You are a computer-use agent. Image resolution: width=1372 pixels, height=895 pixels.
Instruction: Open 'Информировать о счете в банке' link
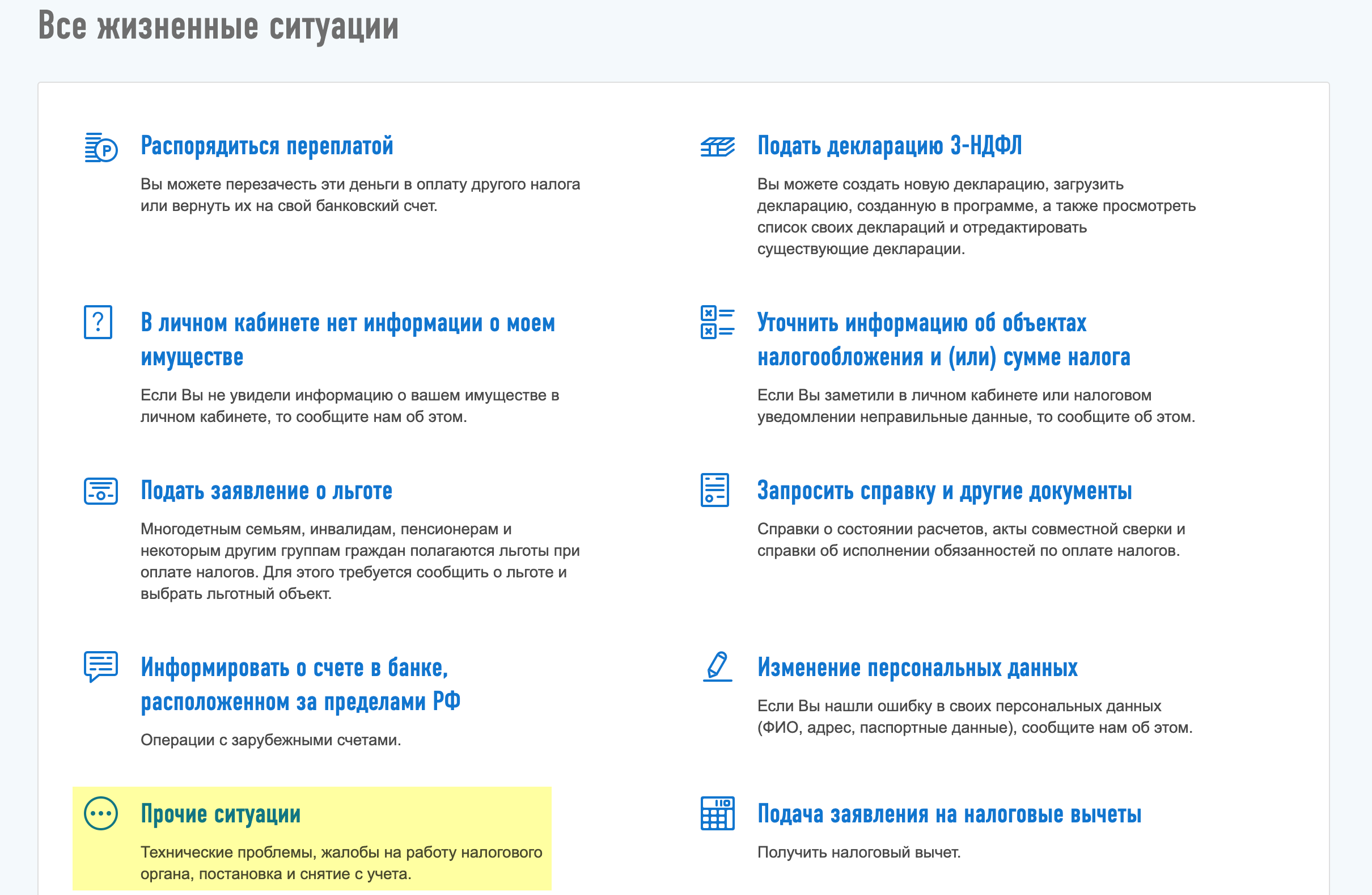[300, 685]
